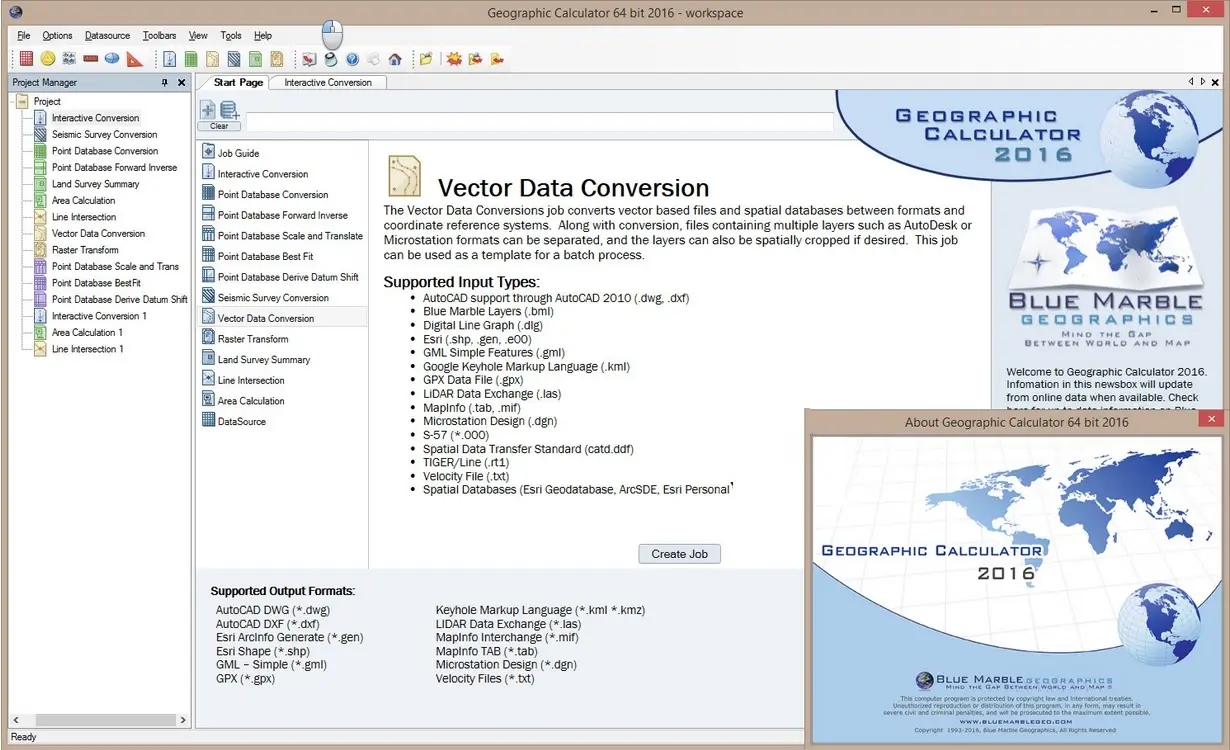Open the Options menu
The height and width of the screenshot is (750, 1230).
[x=57, y=35]
